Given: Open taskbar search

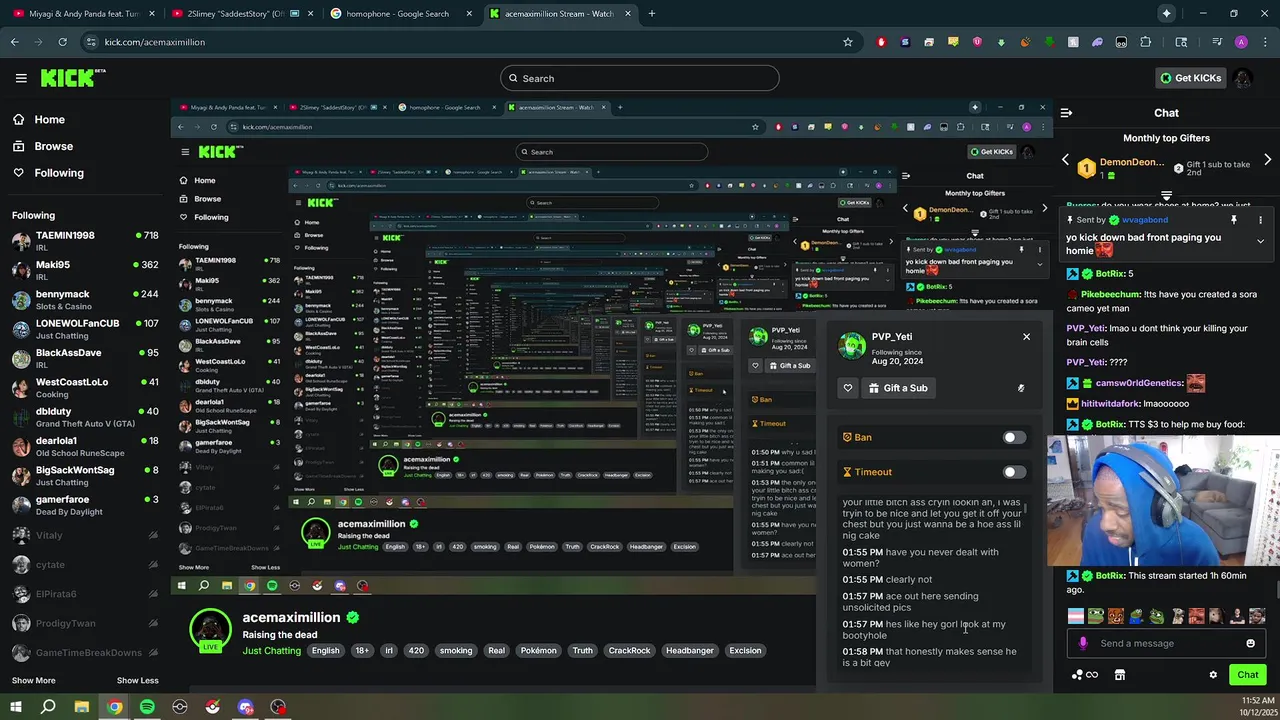Looking at the screenshot, I should tap(48, 707).
